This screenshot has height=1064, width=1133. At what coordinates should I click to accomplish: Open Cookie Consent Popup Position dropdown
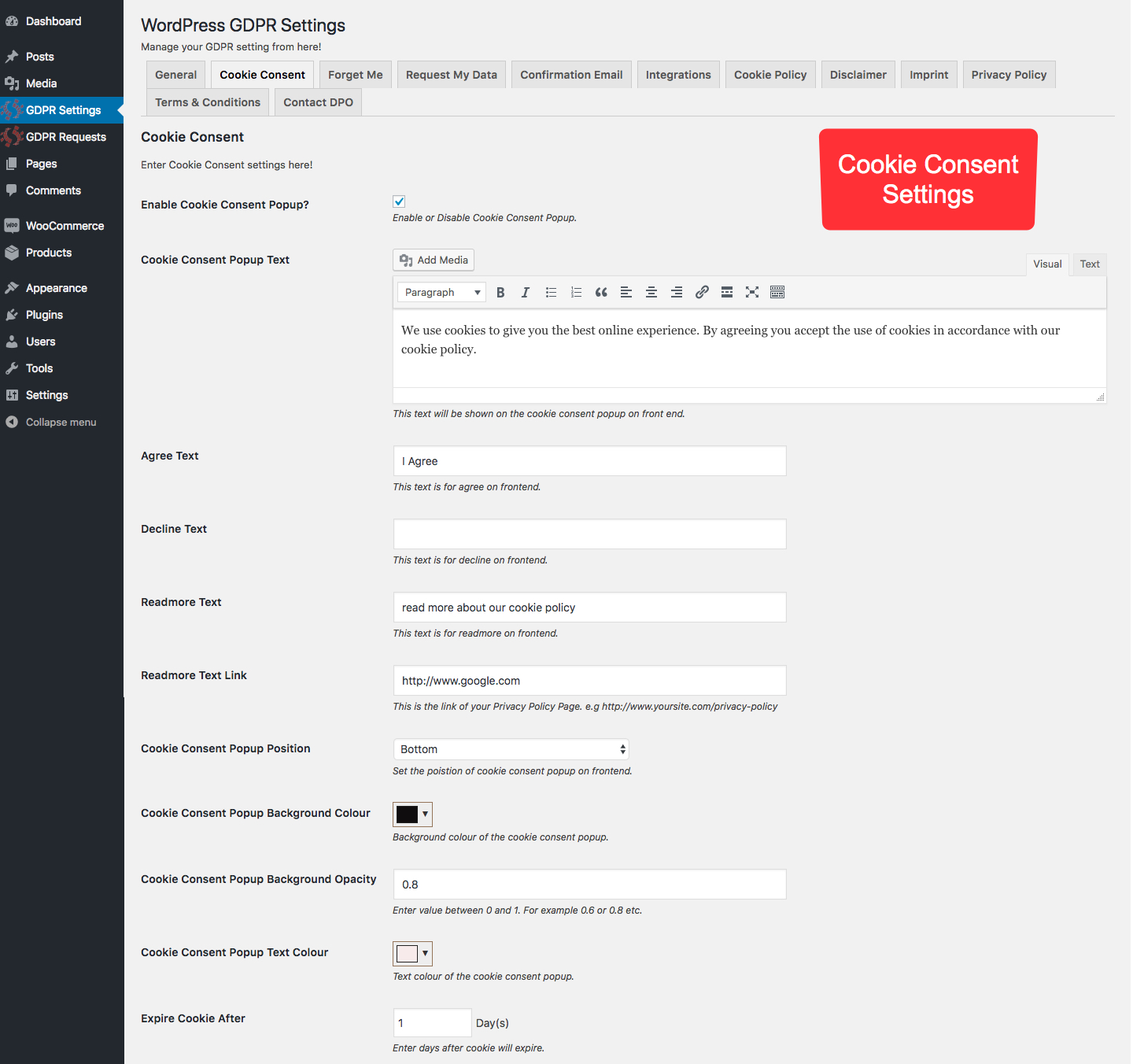[x=511, y=749]
